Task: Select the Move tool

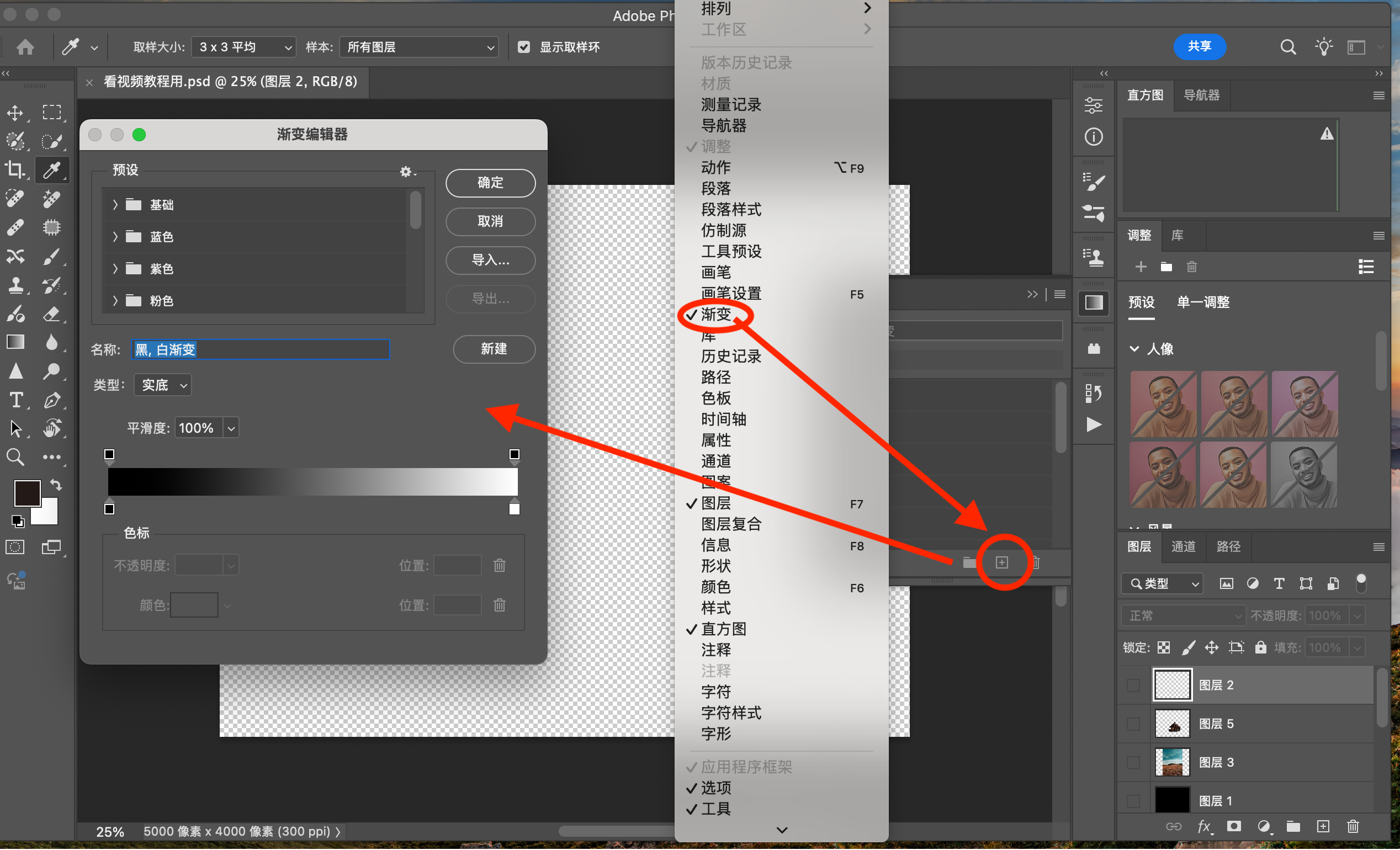Action: pyautogui.click(x=15, y=113)
